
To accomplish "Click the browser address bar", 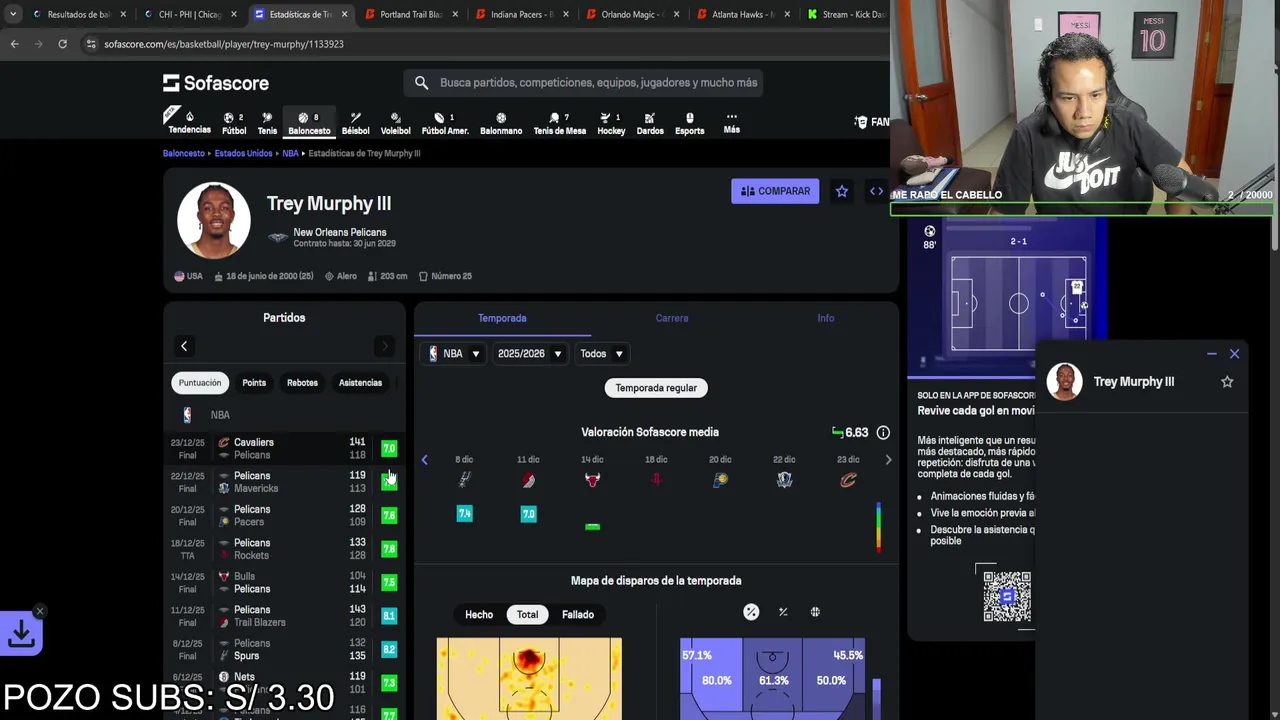I will click(x=480, y=44).
